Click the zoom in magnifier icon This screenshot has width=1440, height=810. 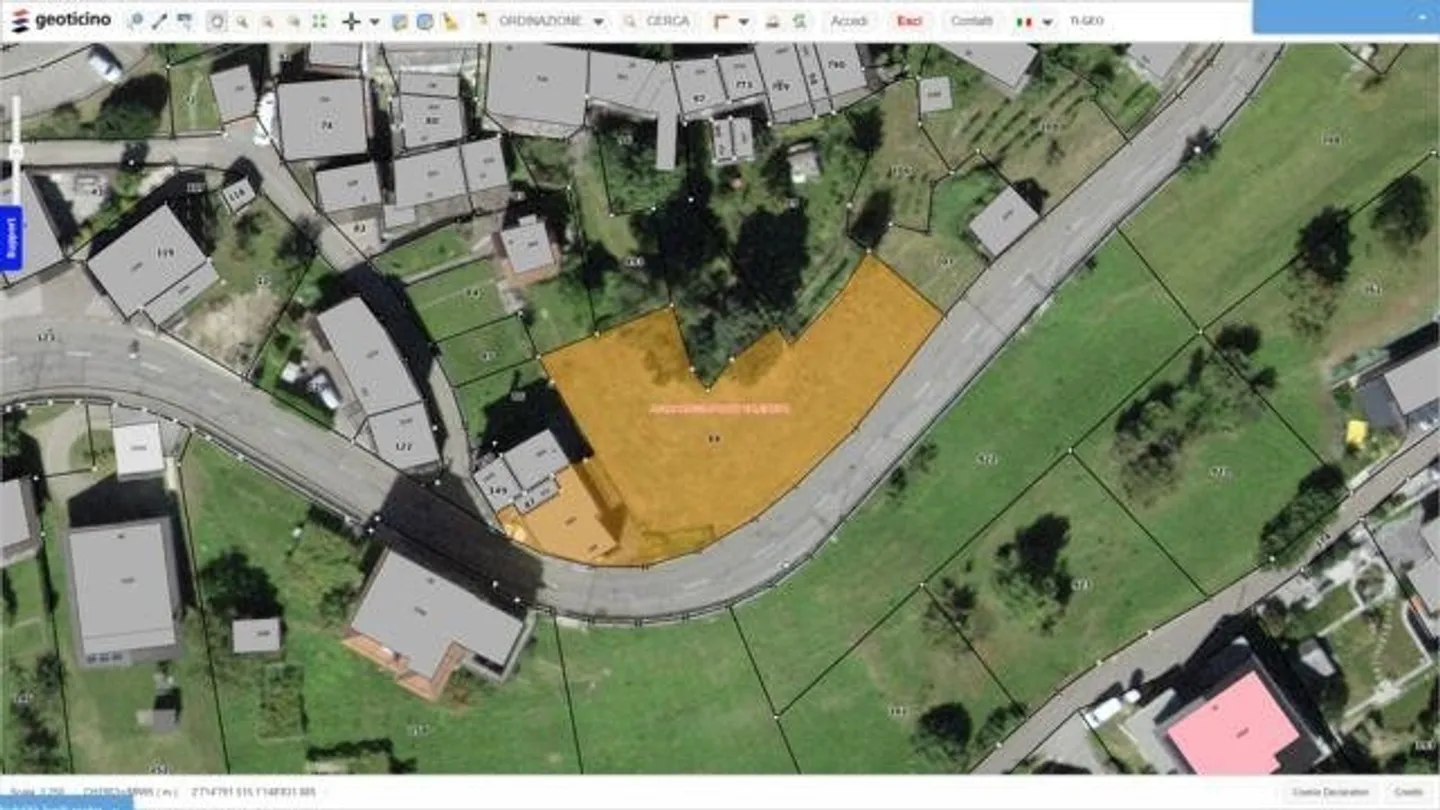coord(242,21)
